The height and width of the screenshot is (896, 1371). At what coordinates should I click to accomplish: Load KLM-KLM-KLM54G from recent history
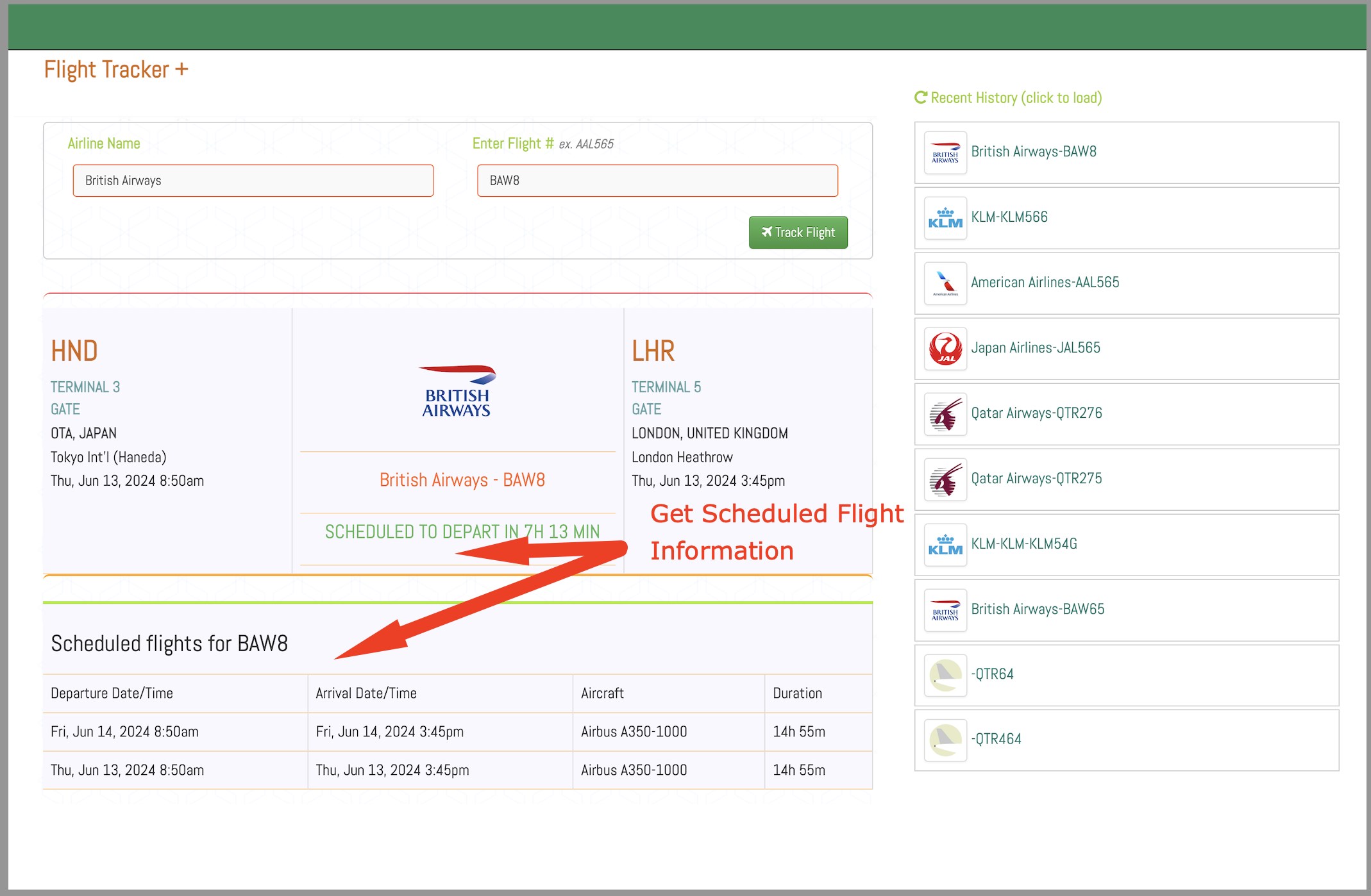[x=1023, y=544]
